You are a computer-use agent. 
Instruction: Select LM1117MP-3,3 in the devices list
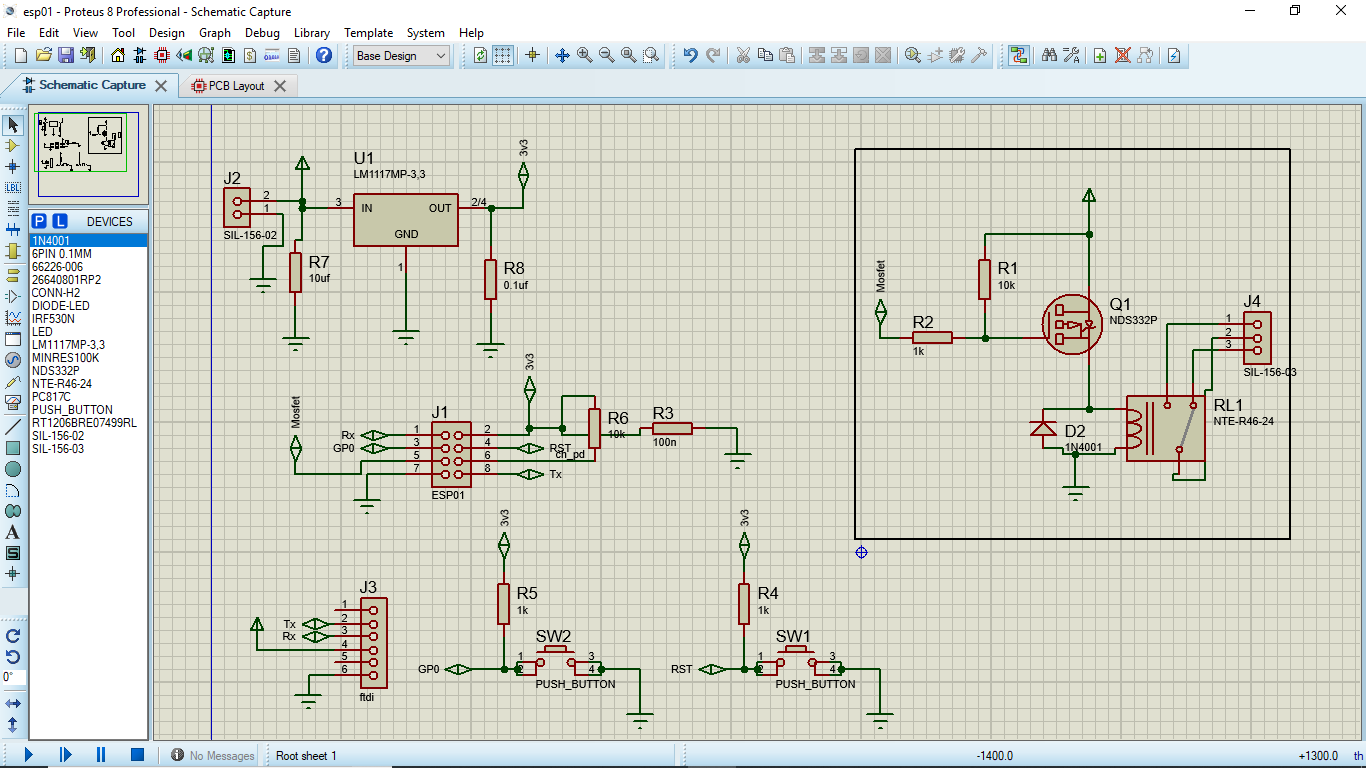(x=88, y=345)
